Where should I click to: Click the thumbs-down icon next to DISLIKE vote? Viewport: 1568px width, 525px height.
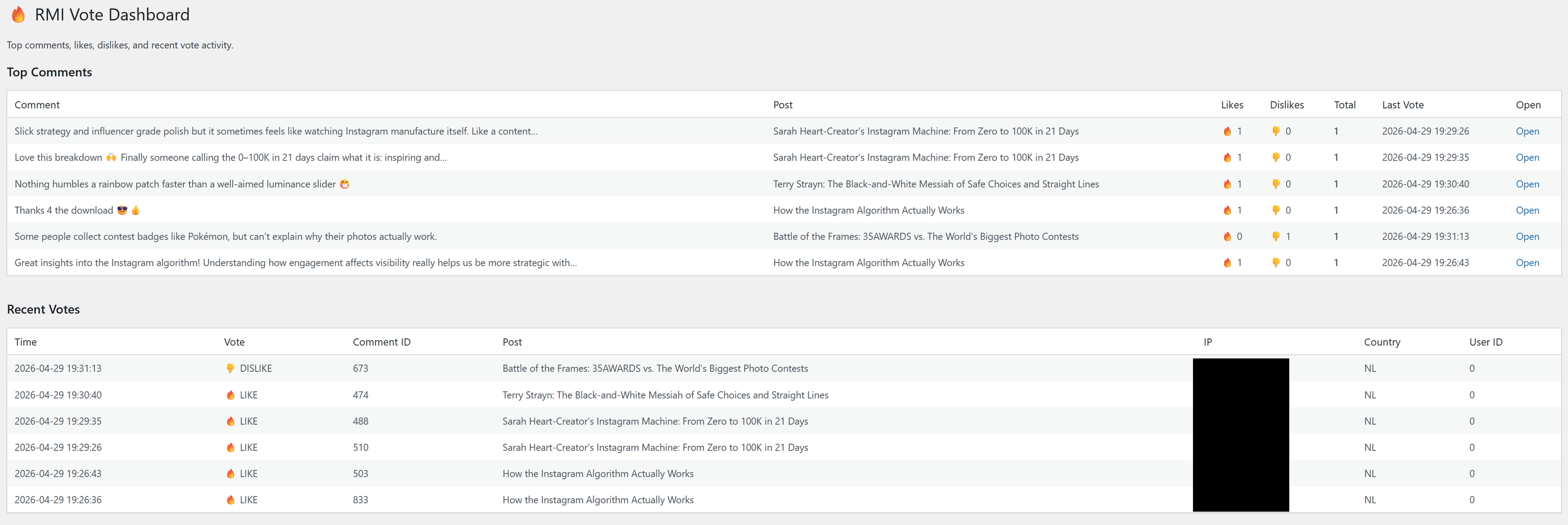(x=231, y=368)
